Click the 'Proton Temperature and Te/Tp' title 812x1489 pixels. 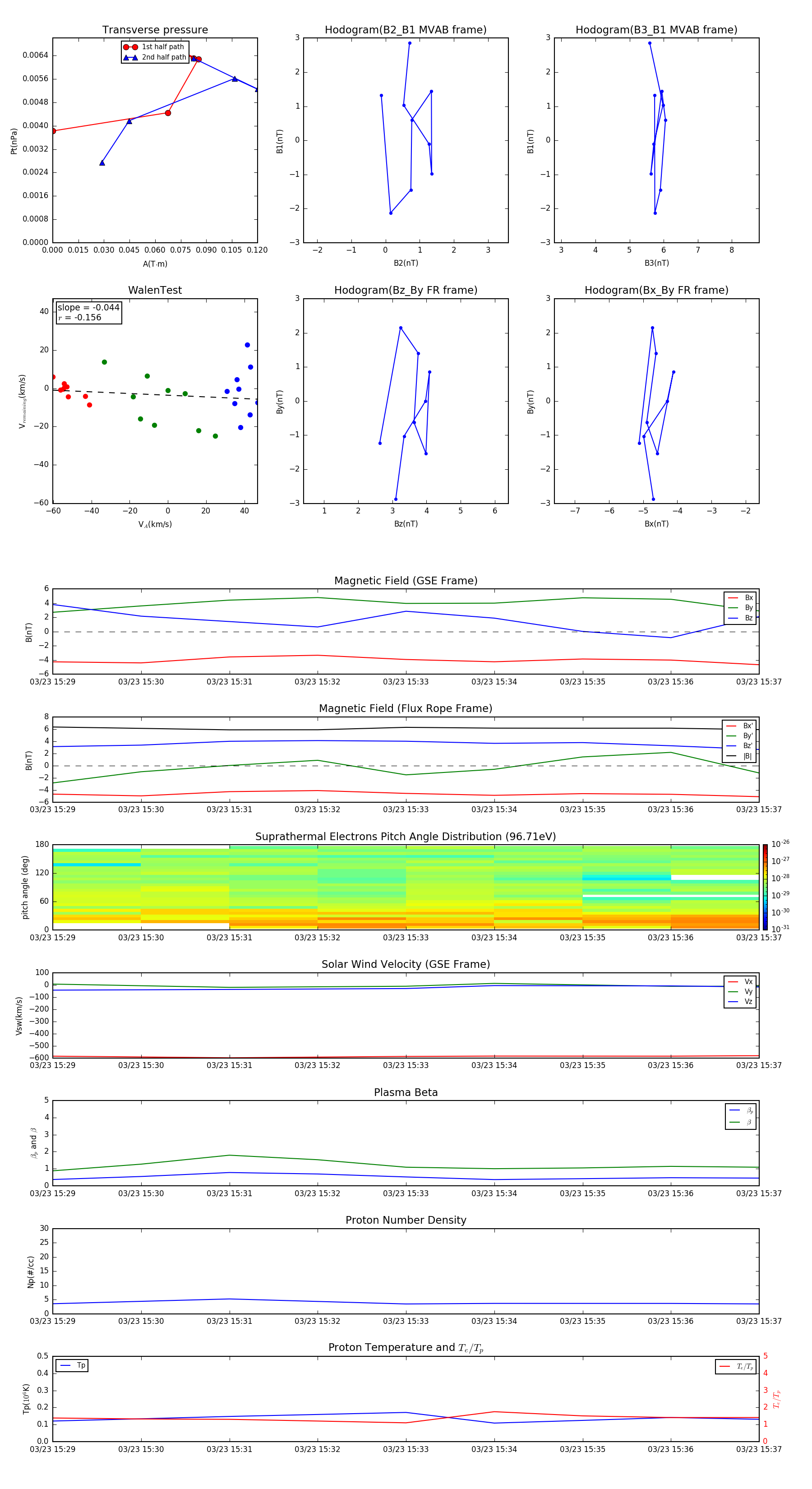pos(406,1348)
